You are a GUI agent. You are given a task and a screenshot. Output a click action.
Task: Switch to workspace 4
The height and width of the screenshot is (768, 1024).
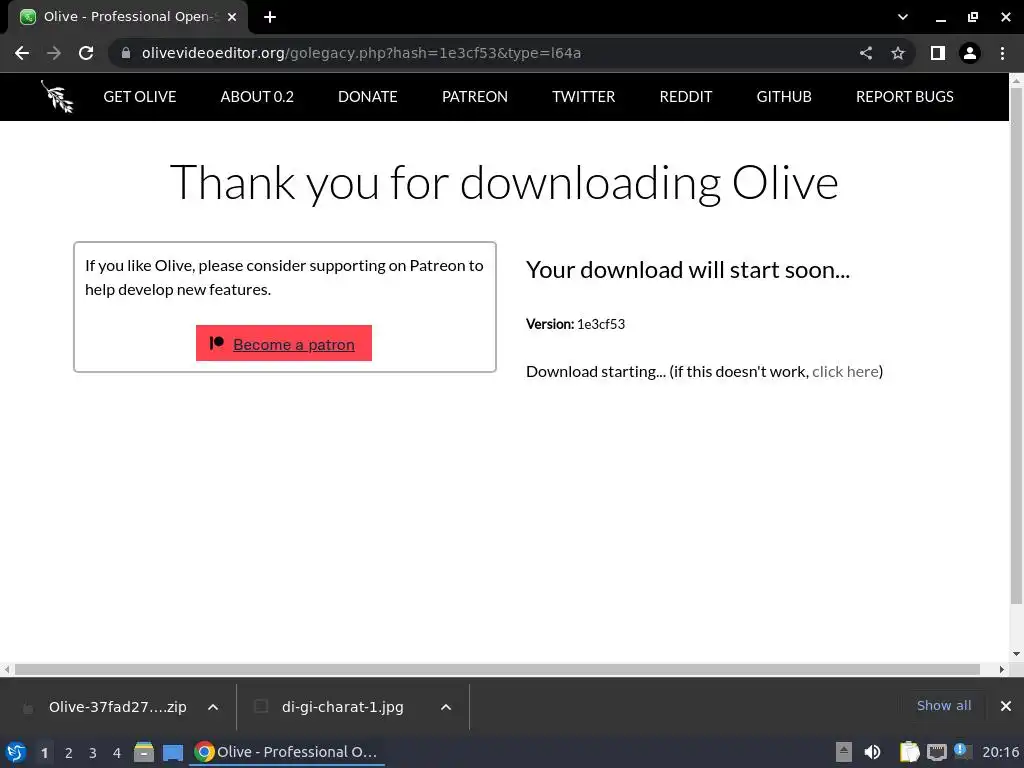117,753
